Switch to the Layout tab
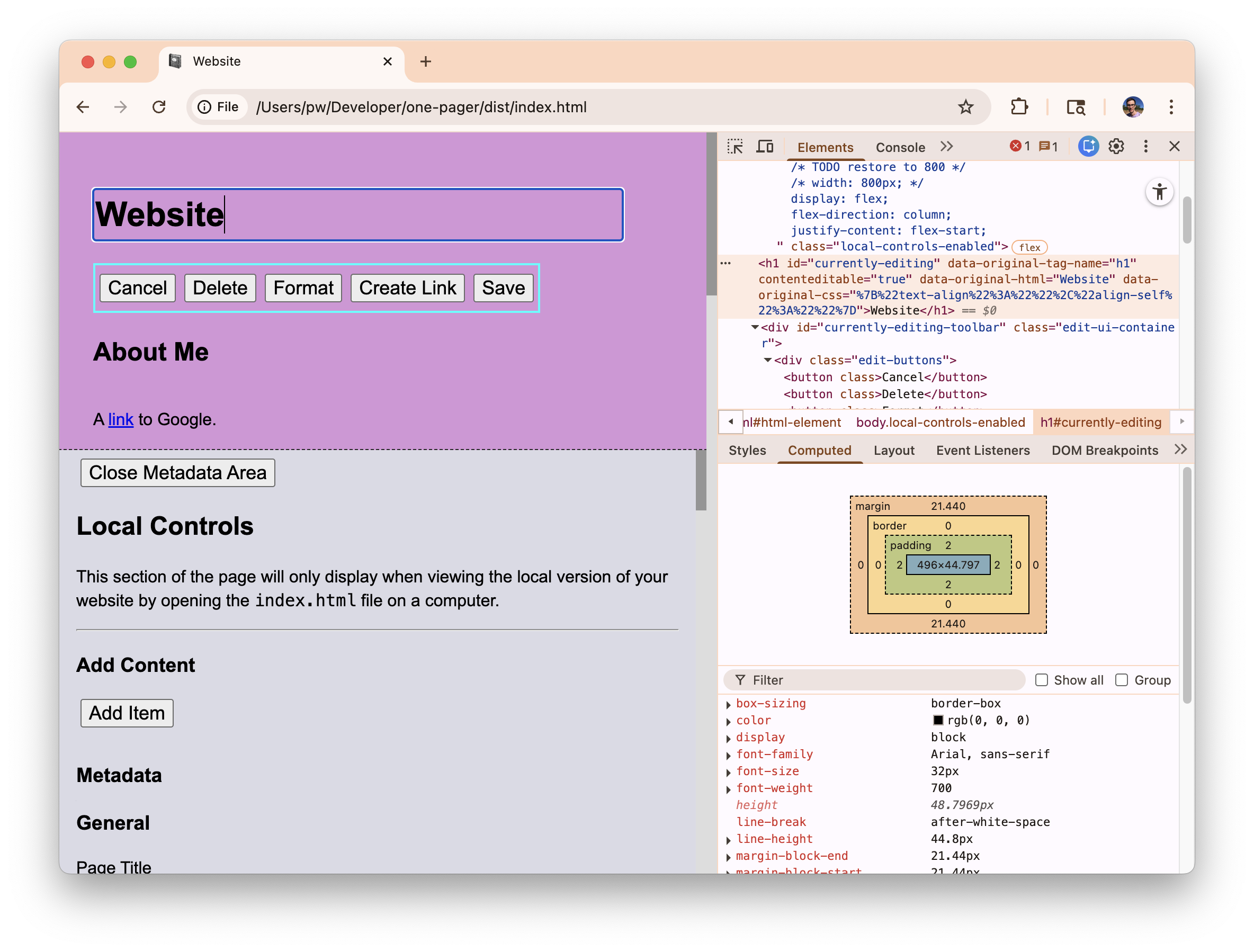 point(894,451)
